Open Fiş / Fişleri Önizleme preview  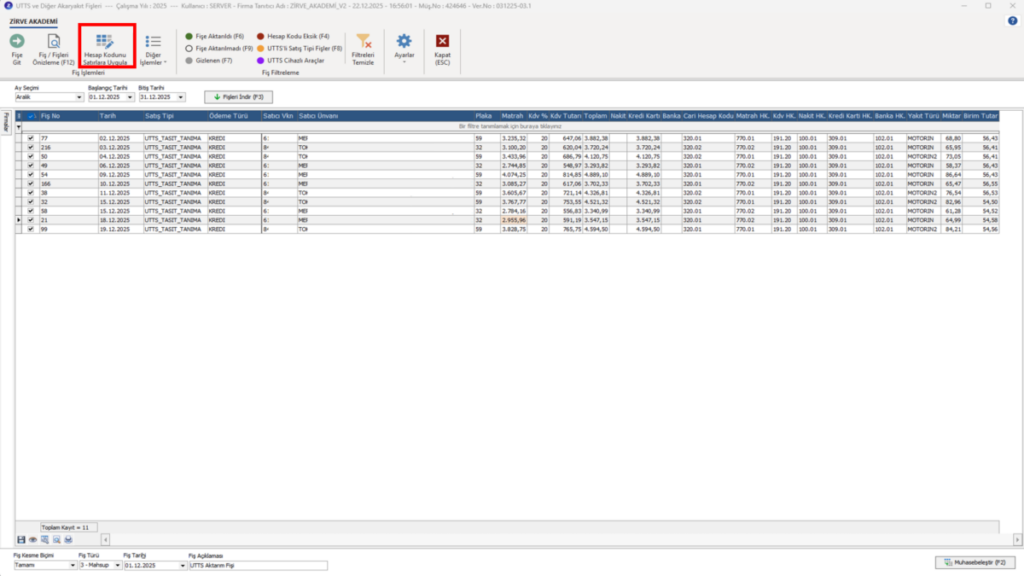point(54,50)
